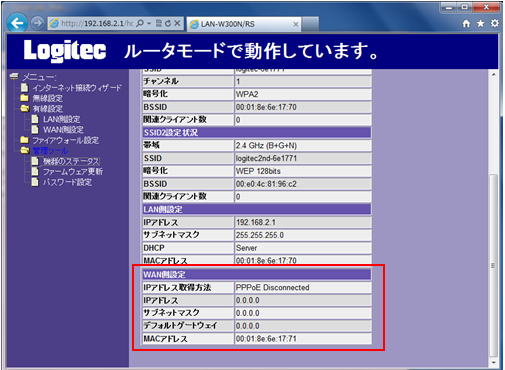
Task: Click the browser forward arrow button
Action: pos(37,23)
